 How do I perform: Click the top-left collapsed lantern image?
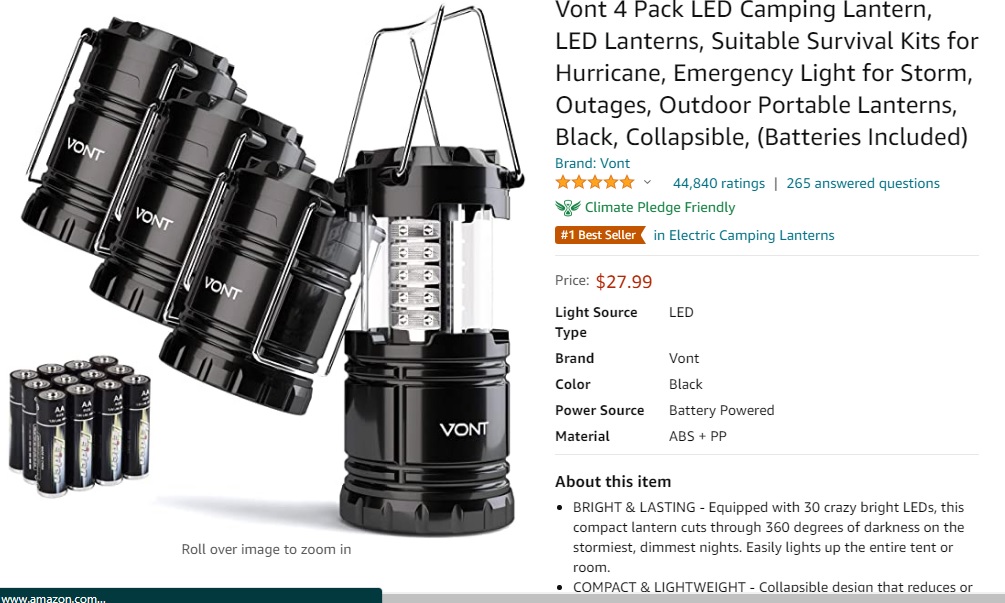(128, 135)
